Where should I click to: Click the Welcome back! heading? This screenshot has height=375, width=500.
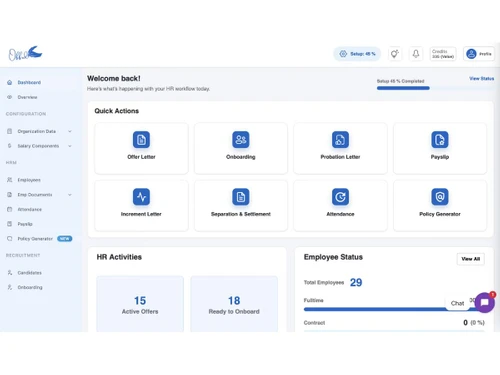(114, 78)
